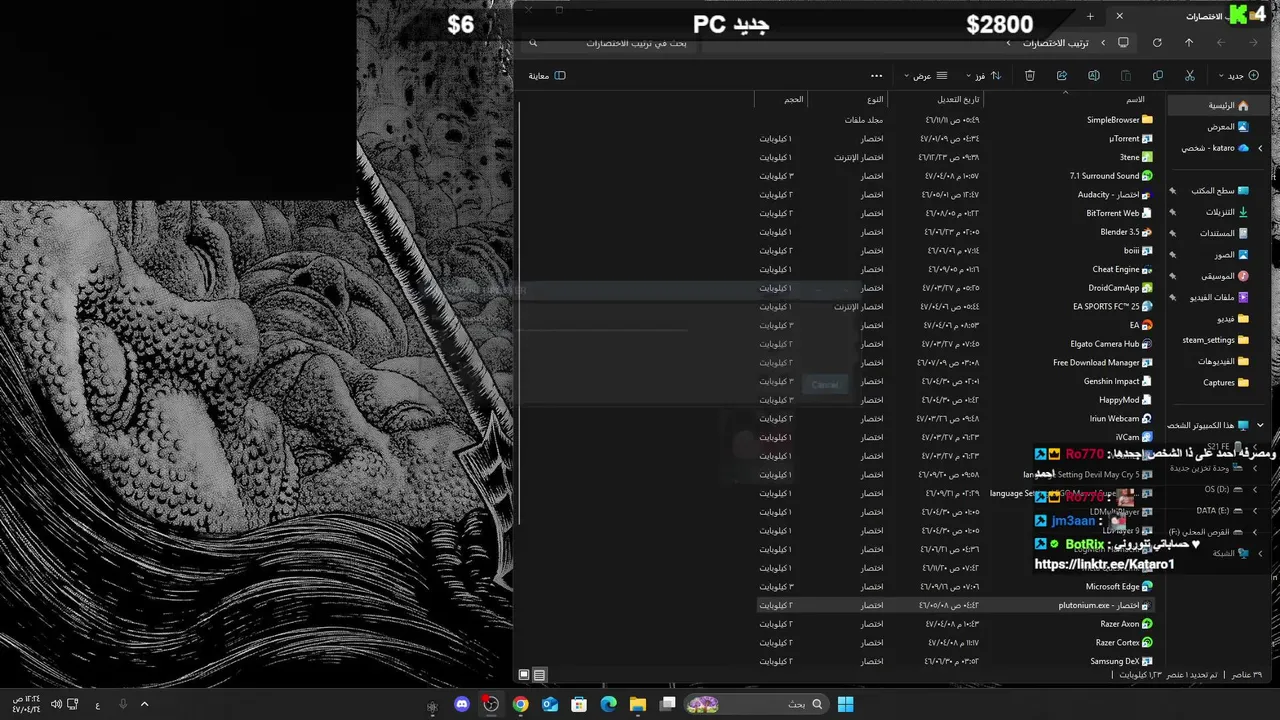Select the plutonium.exe shortcut row
The height and width of the screenshot is (720, 1280).
[955, 605]
